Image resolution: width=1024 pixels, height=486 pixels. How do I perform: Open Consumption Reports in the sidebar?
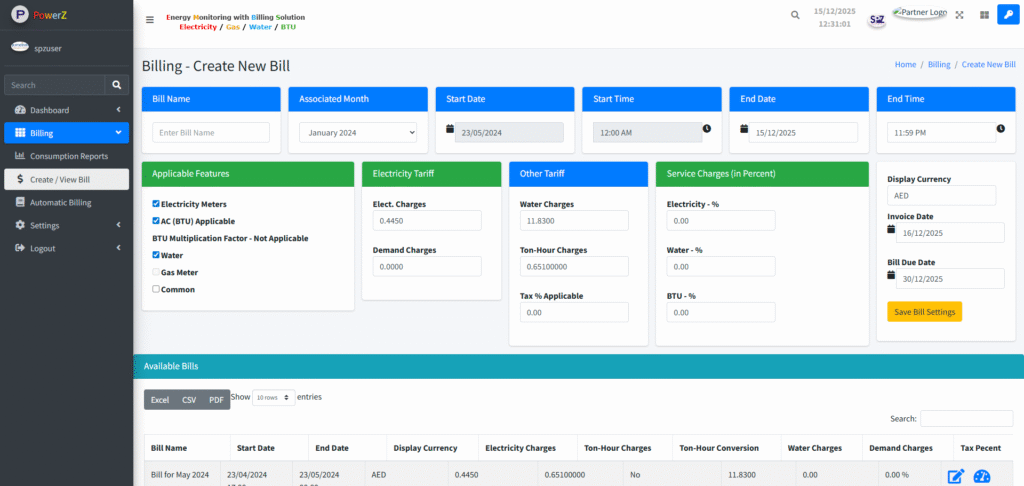pos(68,156)
